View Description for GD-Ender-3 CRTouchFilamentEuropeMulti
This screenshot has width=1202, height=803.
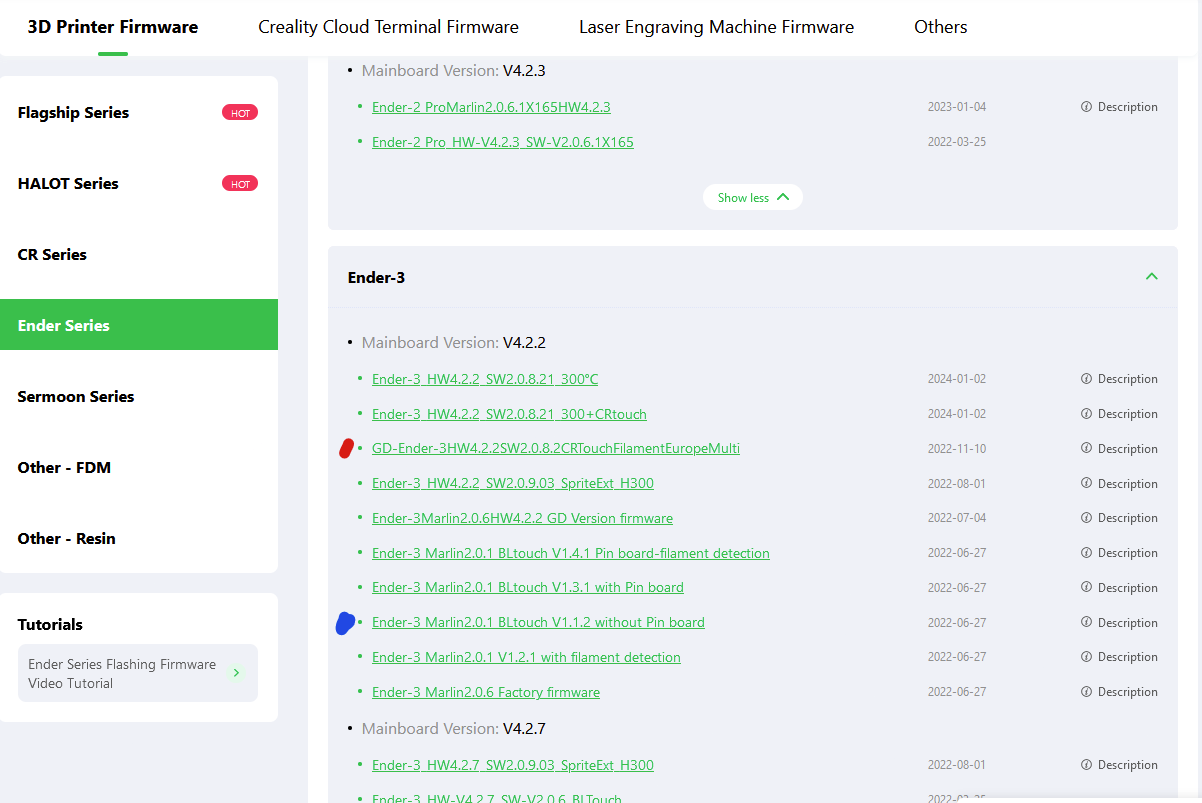pyautogui.click(x=1119, y=449)
